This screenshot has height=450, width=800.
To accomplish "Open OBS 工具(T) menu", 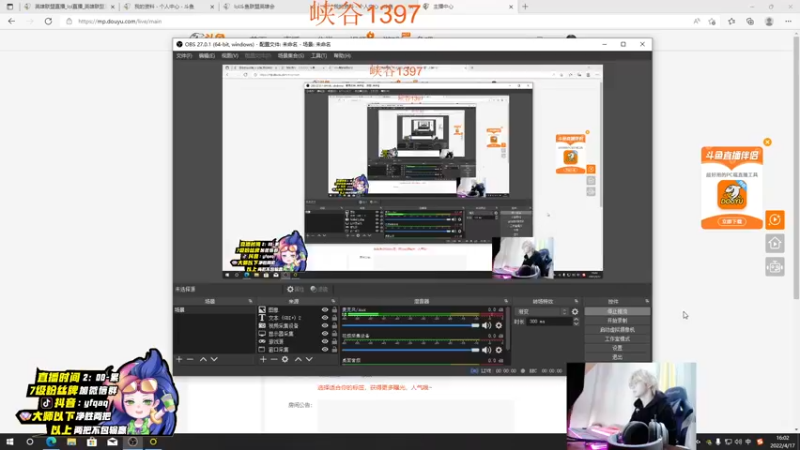I will click(x=319, y=56).
